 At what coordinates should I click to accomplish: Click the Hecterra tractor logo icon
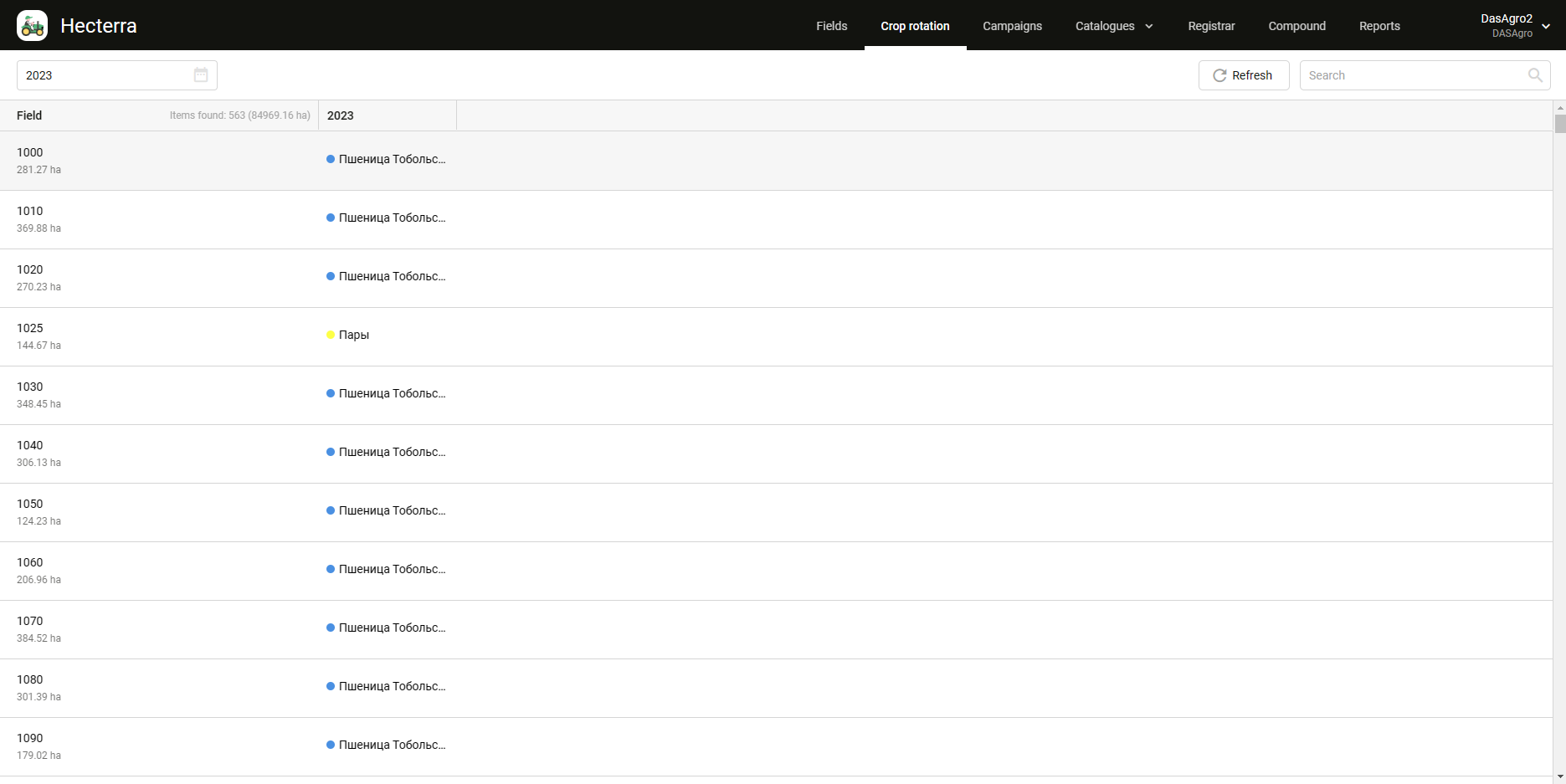33,26
